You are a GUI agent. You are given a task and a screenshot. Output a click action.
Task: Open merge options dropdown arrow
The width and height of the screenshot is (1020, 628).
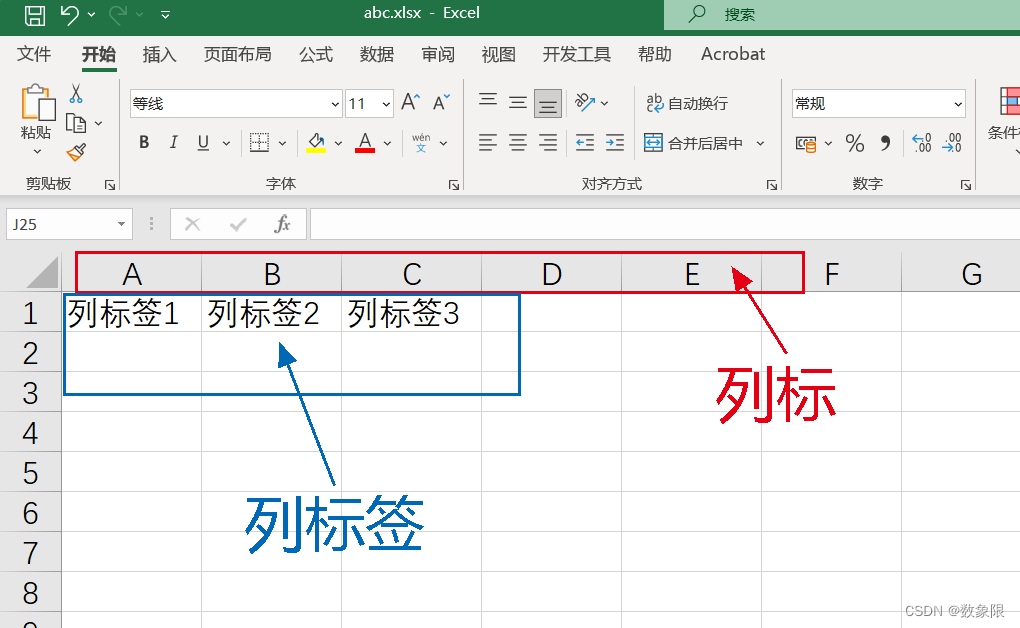[x=760, y=143]
